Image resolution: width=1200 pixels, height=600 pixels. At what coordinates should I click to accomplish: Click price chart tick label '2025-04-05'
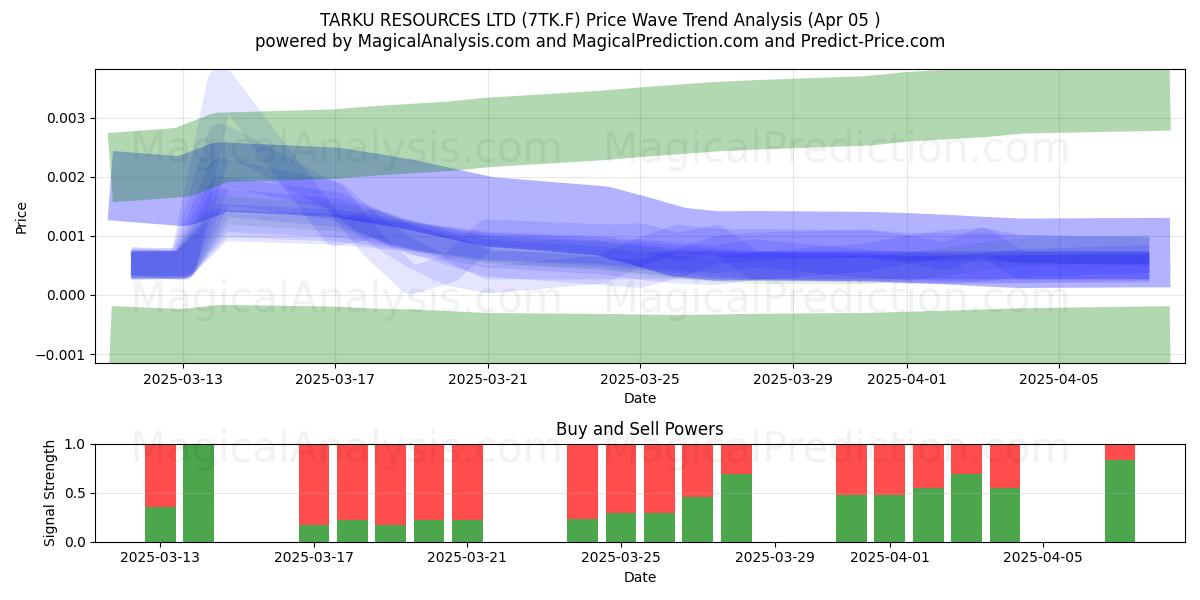(1060, 379)
